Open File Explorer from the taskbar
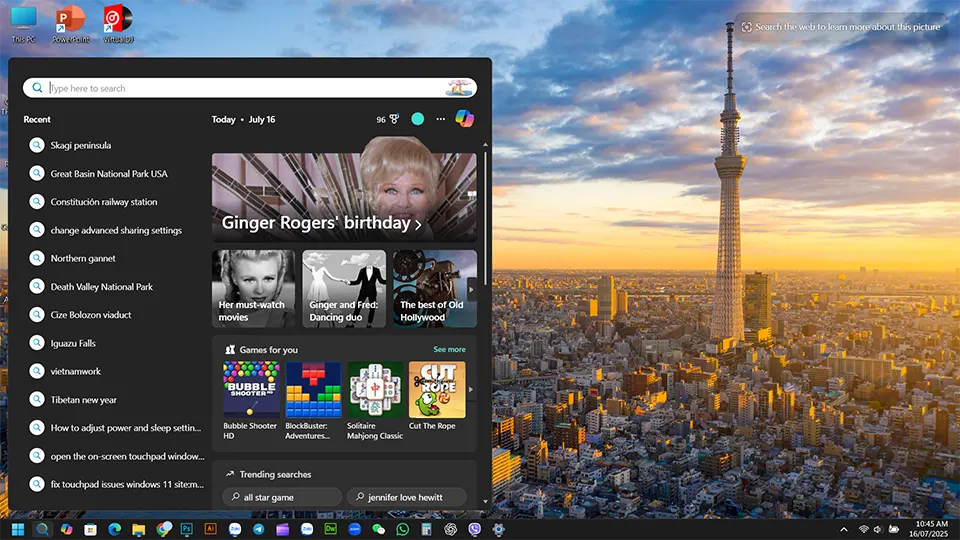This screenshot has width=960, height=540. 138,529
